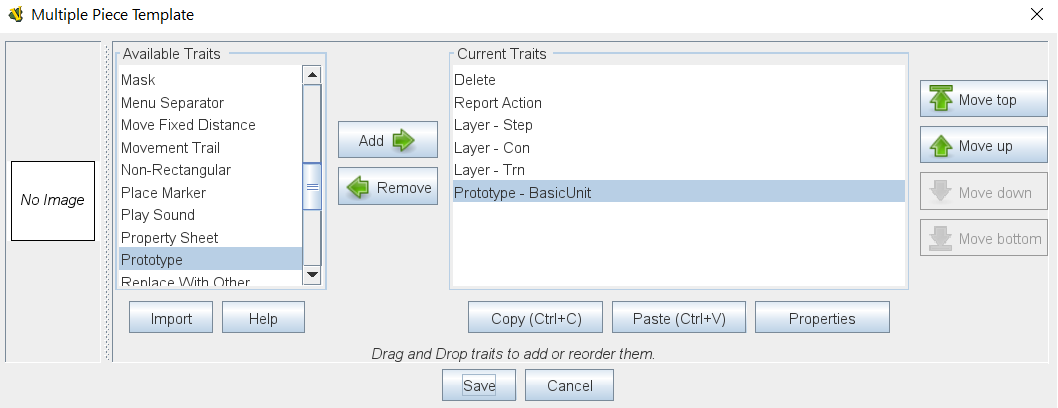Click the Remove button with left arrow
Viewport: 1058px width, 408px height.
click(387, 187)
